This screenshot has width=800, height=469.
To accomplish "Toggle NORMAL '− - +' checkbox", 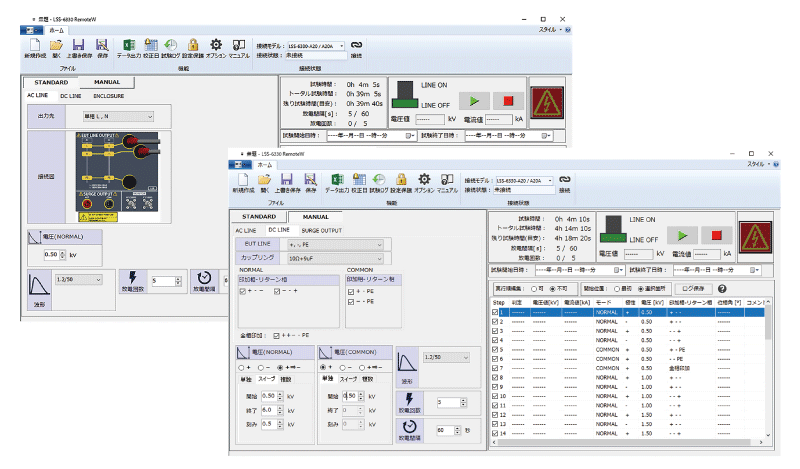I will click(277, 291).
